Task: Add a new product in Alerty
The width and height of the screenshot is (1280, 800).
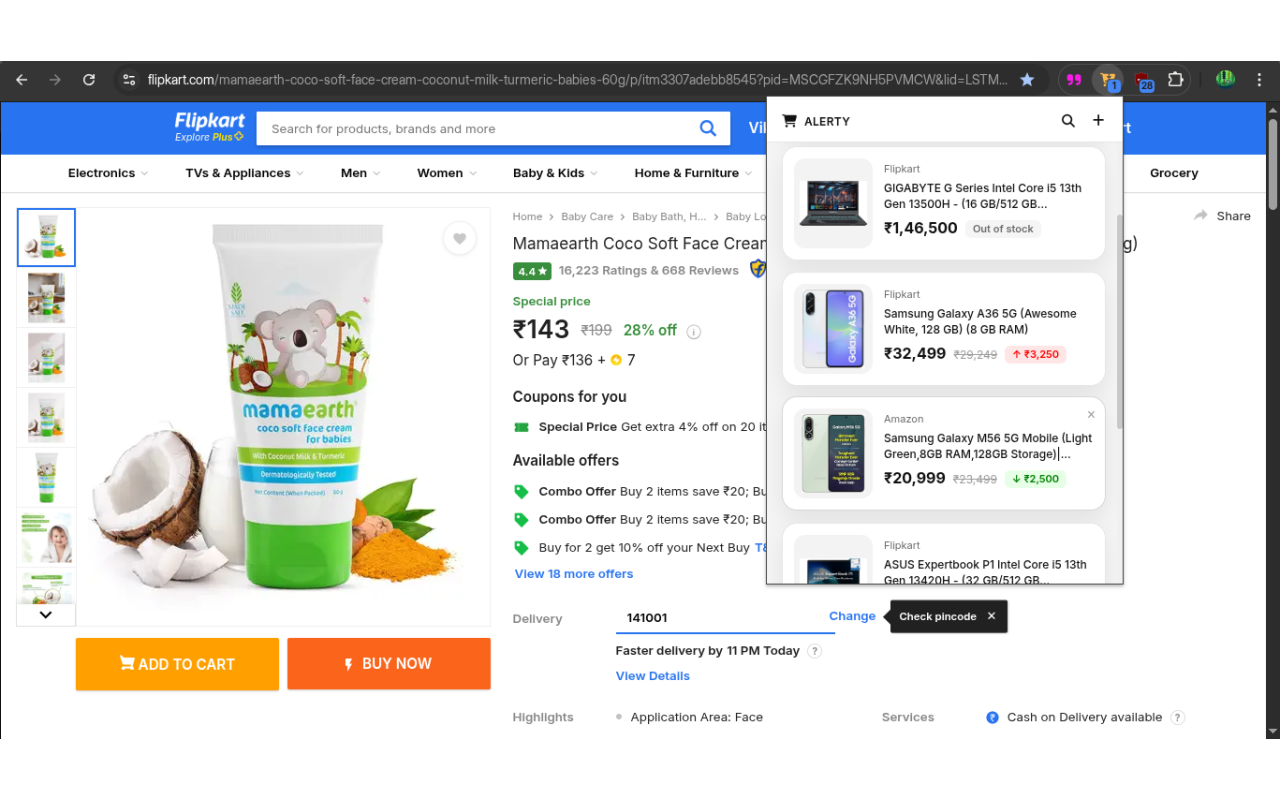Action: pyautogui.click(x=1098, y=120)
